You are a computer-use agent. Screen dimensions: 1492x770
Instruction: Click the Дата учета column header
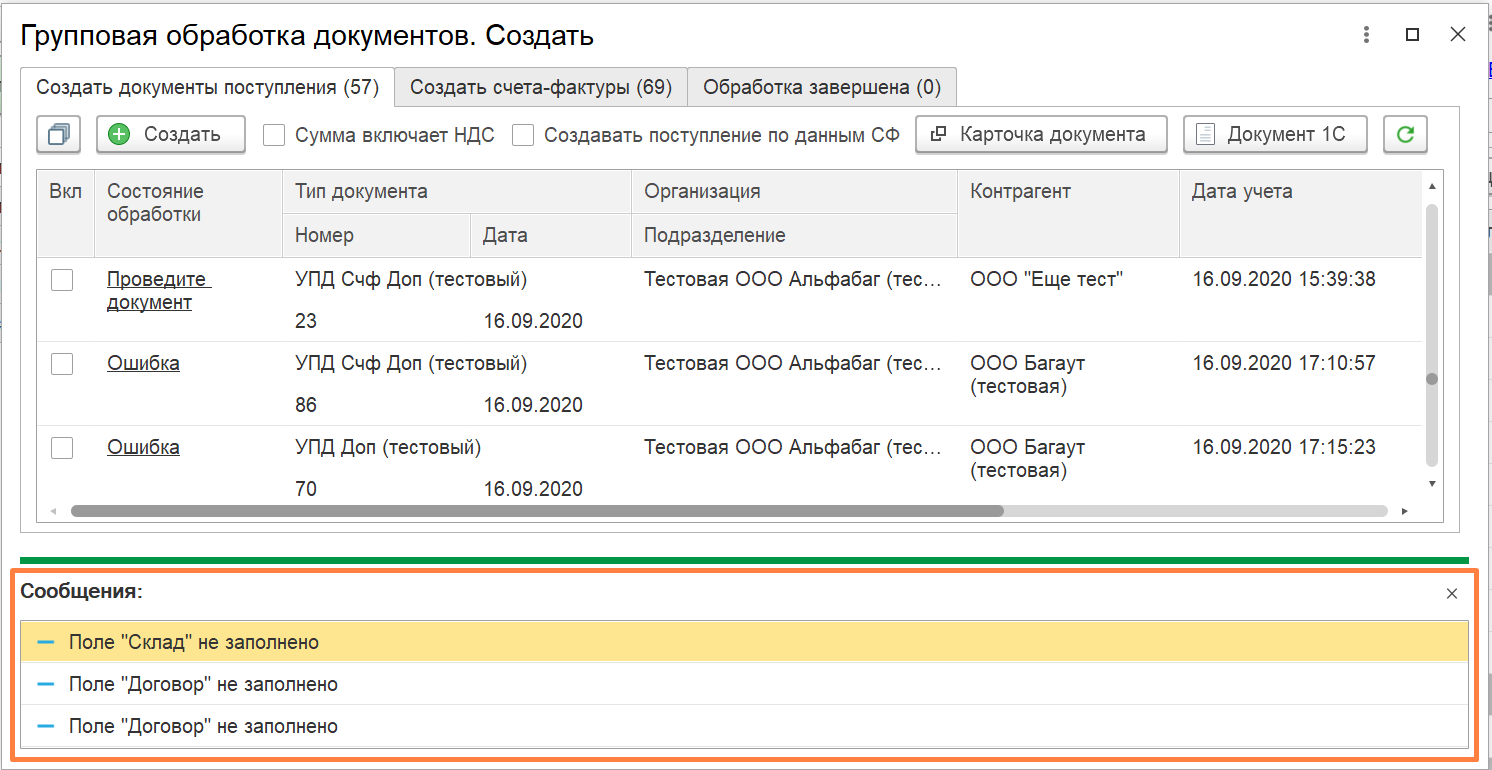(x=1301, y=213)
